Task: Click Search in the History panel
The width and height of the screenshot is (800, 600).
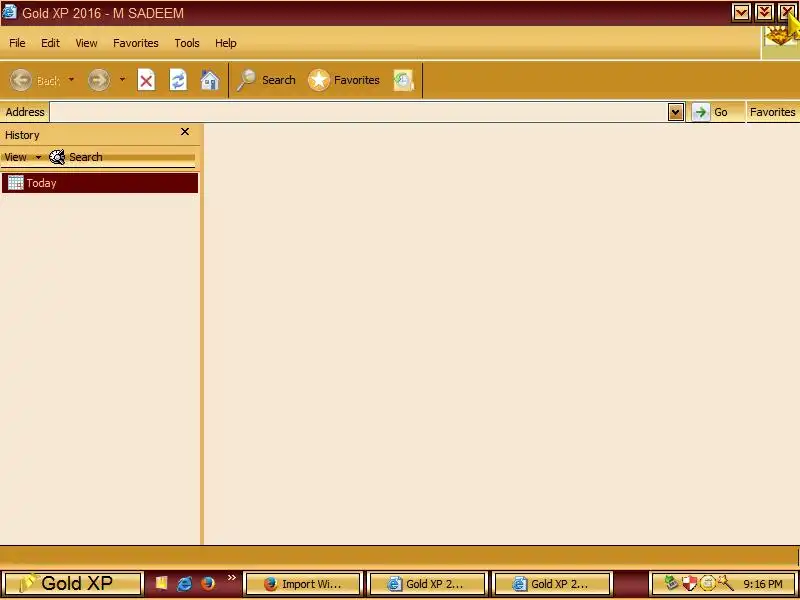Action: (76, 157)
